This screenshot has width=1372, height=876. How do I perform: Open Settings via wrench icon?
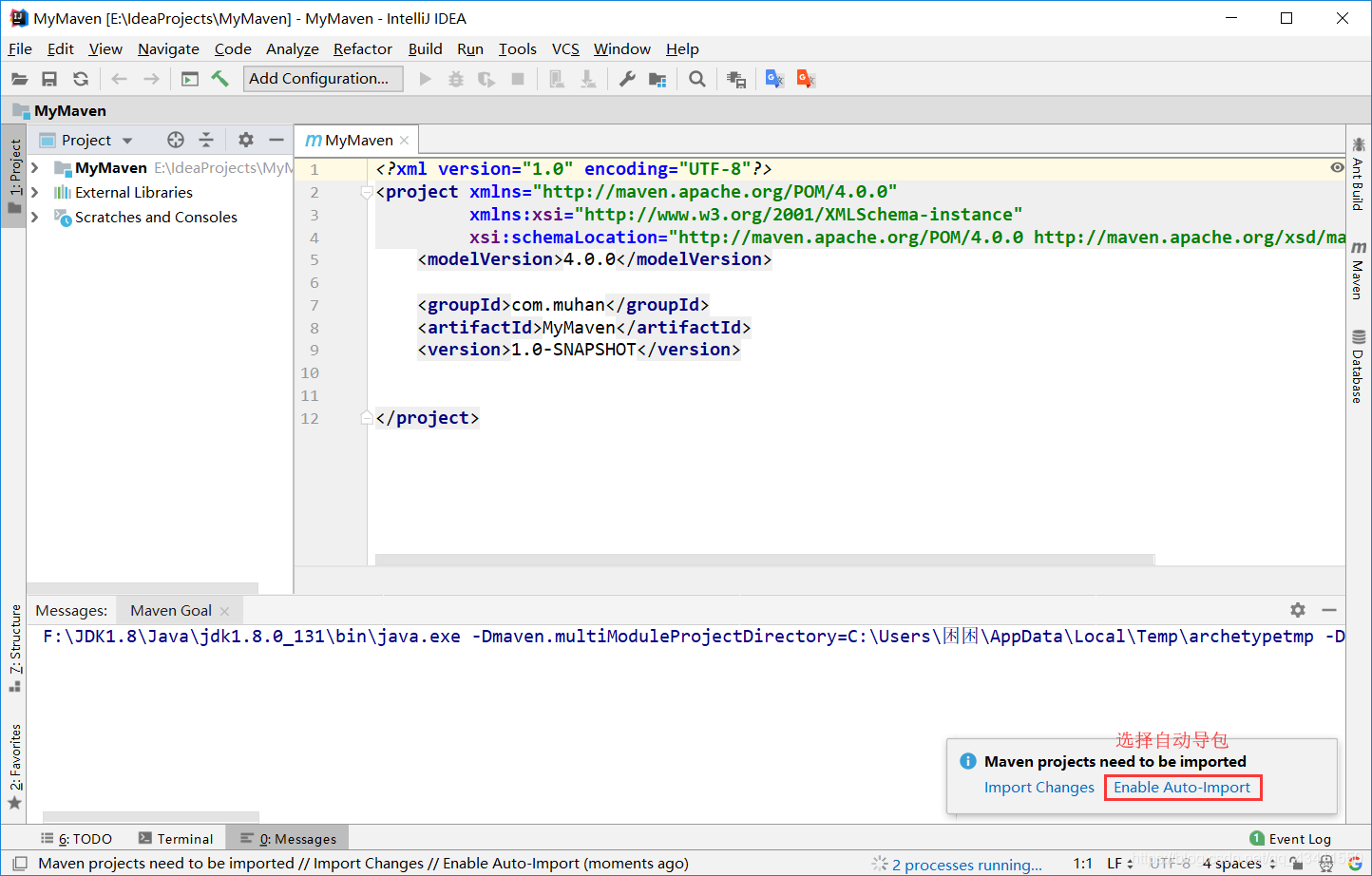pos(627,79)
